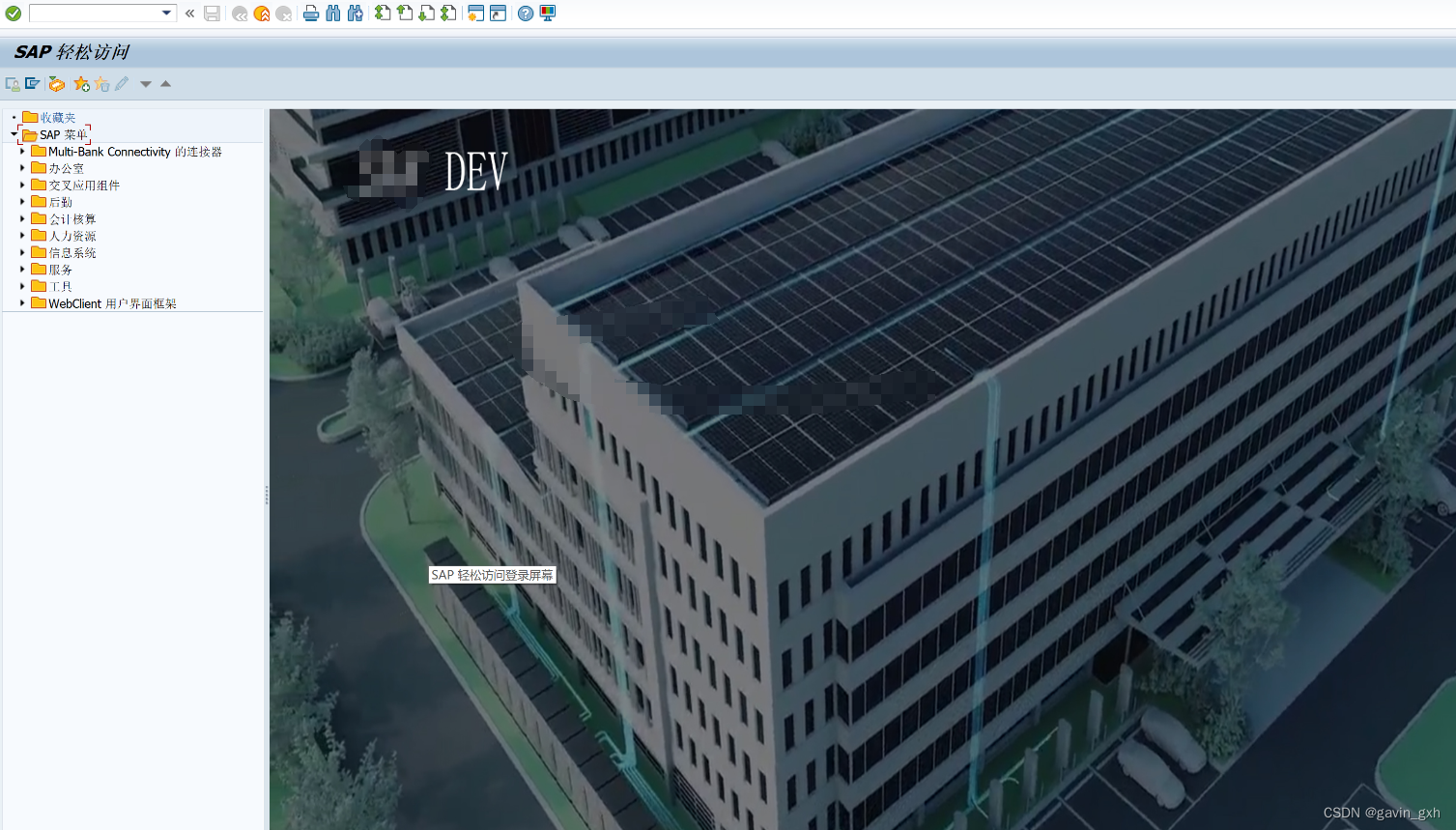This screenshot has height=830, width=1456.
Task: Click the Print icon
Action: pos(311,14)
